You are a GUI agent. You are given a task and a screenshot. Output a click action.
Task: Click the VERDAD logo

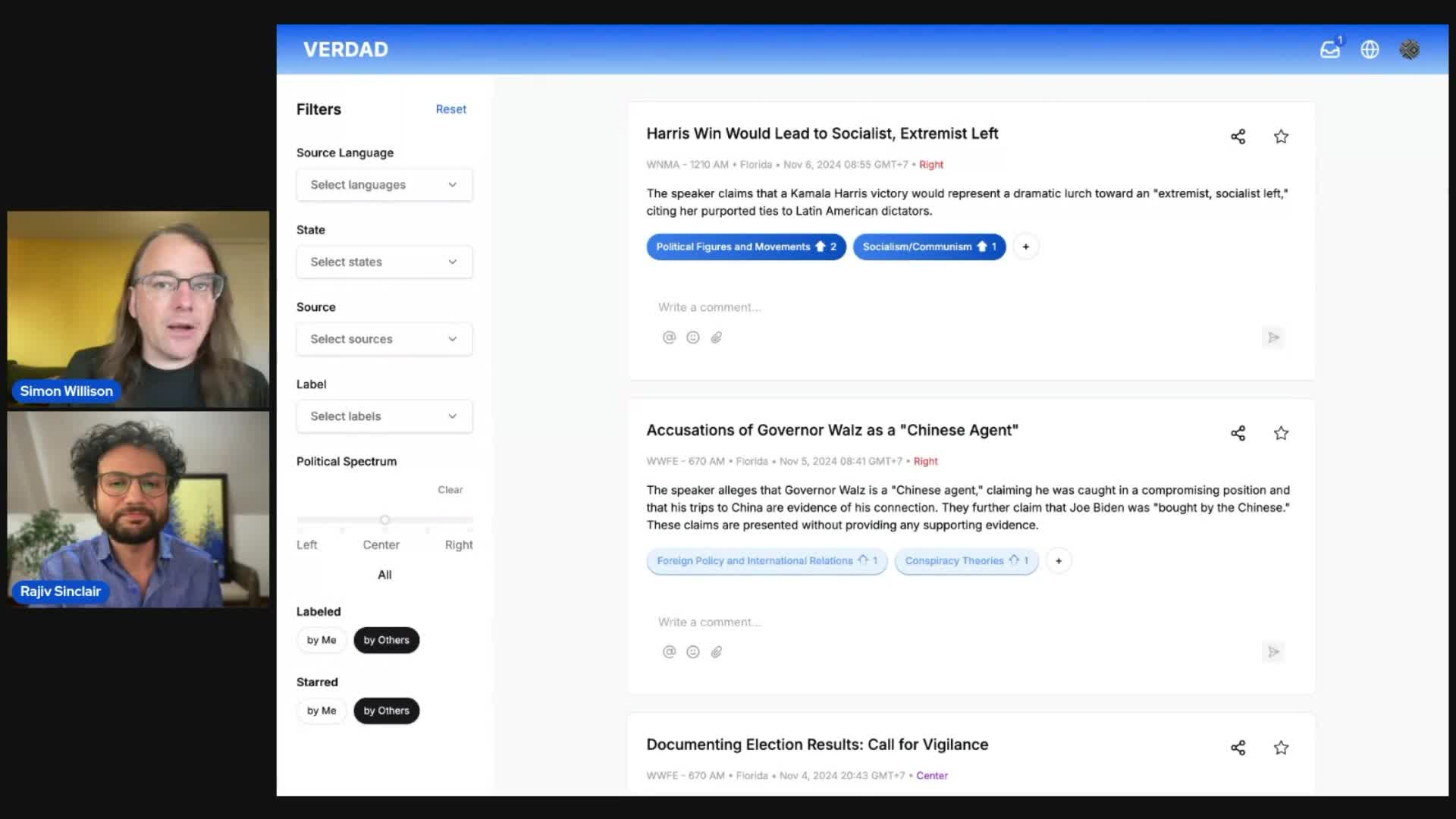[x=346, y=49]
